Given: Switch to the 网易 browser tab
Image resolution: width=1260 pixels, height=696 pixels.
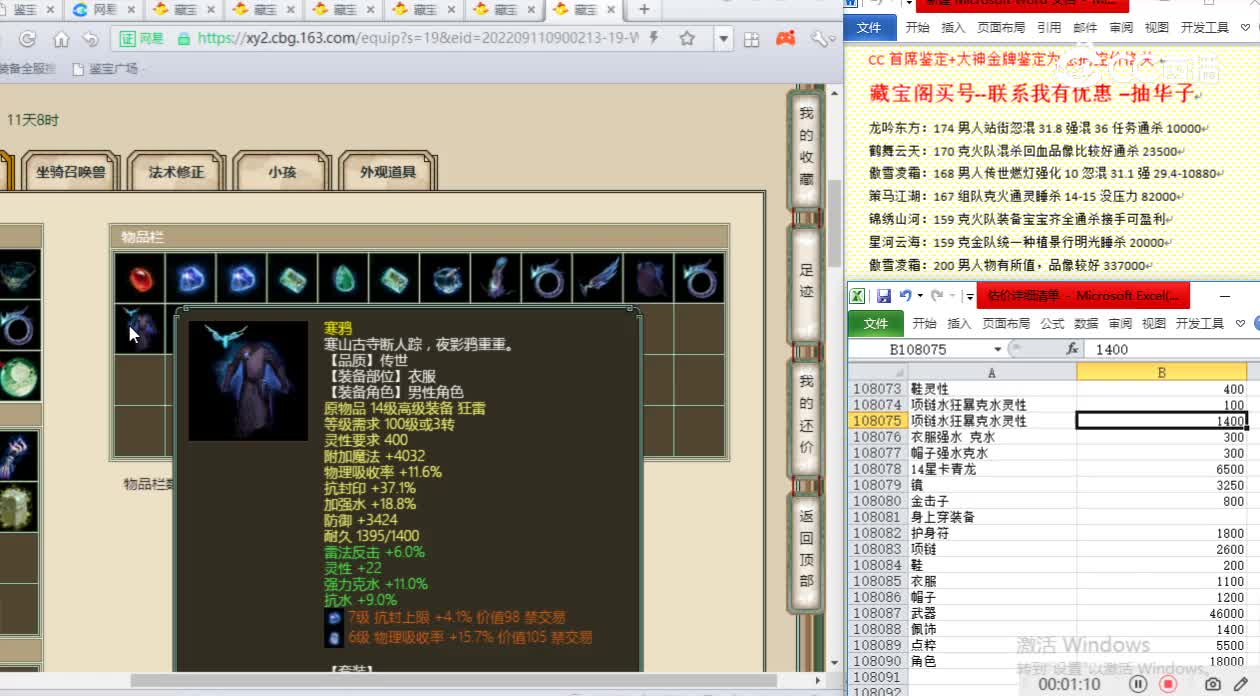Looking at the screenshot, I should coord(104,10).
